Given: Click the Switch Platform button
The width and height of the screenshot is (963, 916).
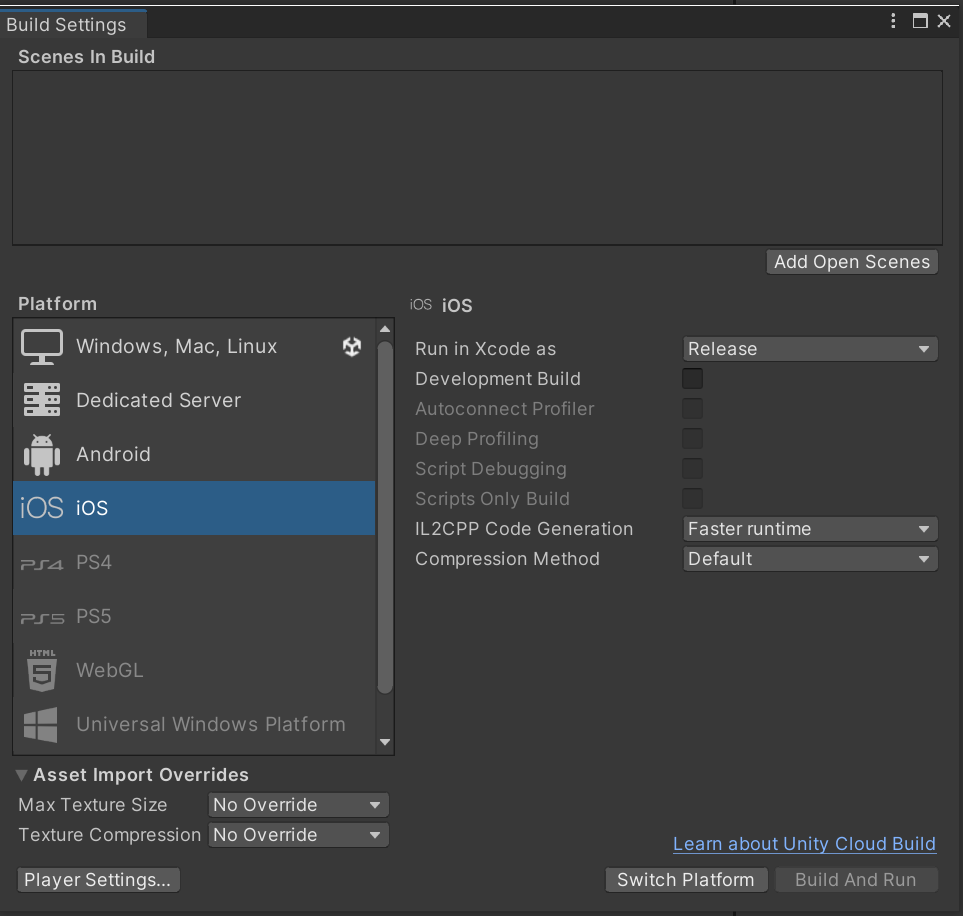Looking at the screenshot, I should [686, 880].
